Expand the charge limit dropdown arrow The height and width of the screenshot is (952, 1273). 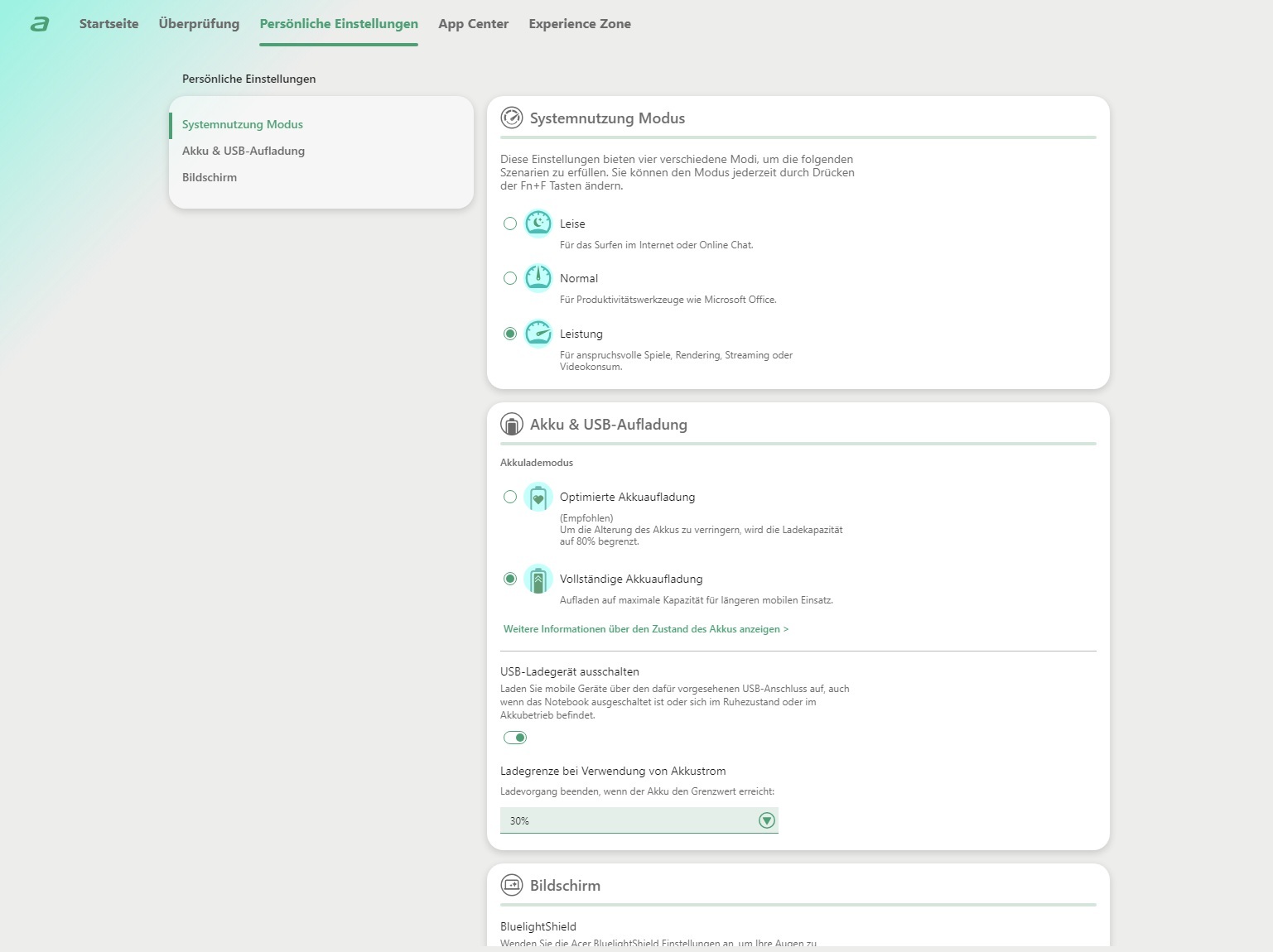767,820
